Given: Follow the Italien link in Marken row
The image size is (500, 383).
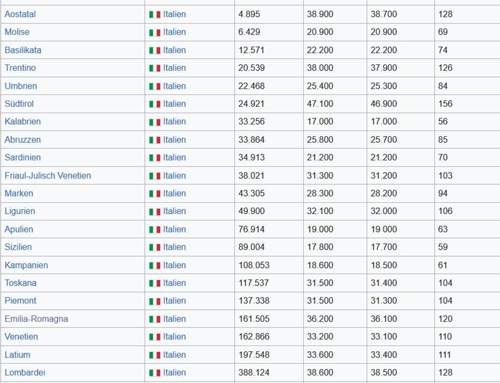Looking at the screenshot, I should (x=174, y=193).
